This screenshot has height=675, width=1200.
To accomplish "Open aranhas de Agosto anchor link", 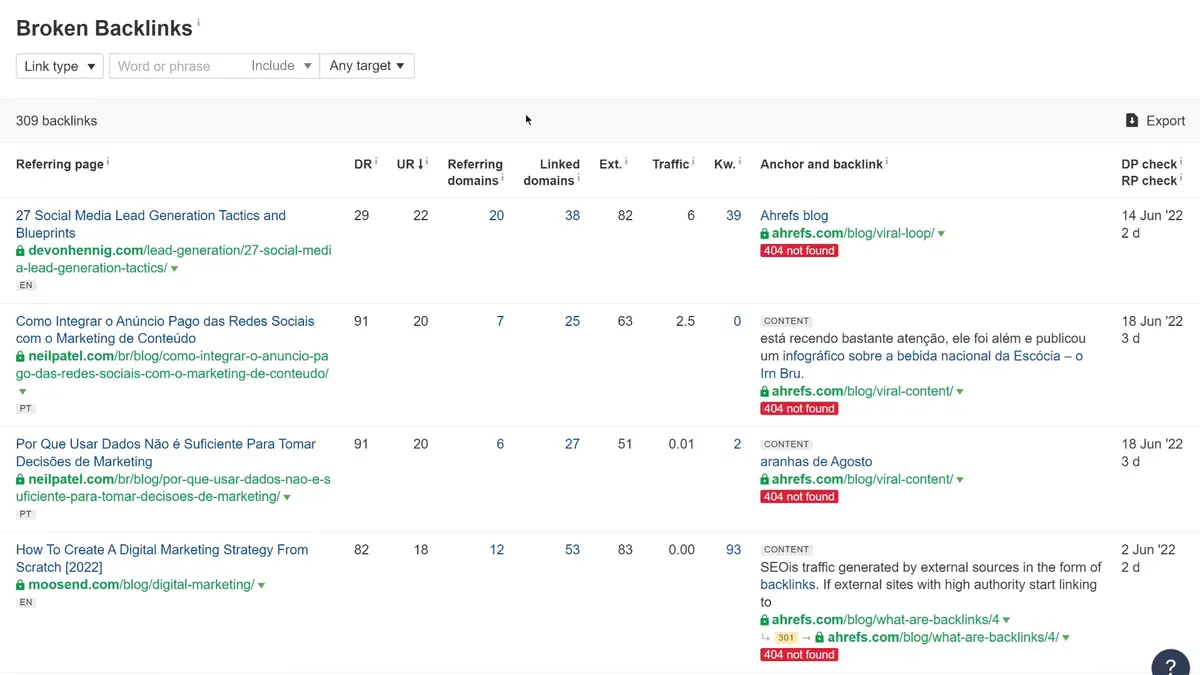I will pyautogui.click(x=816, y=462).
